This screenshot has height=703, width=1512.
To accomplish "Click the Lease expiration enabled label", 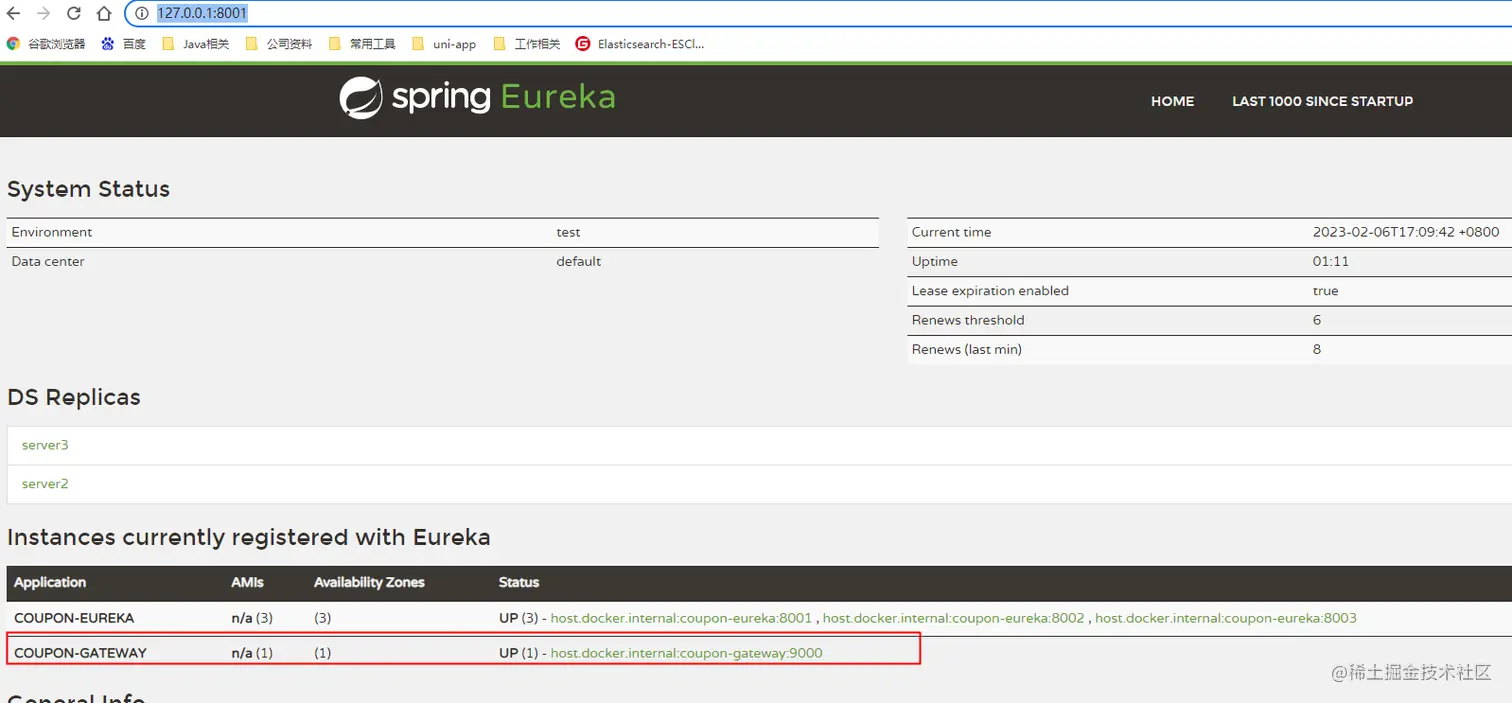I will click(990, 291).
